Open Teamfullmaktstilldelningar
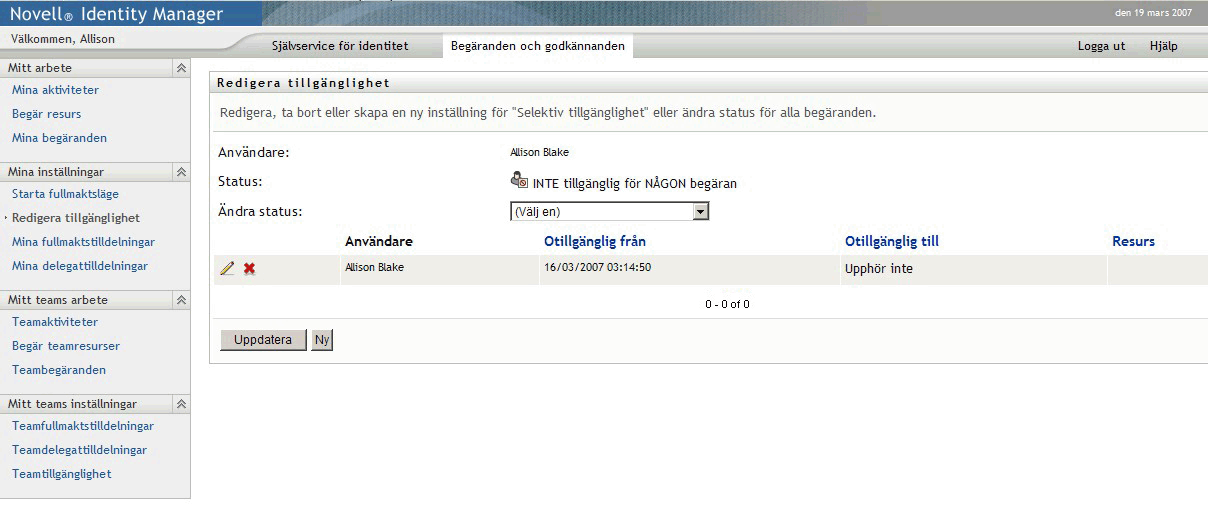 (83, 426)
